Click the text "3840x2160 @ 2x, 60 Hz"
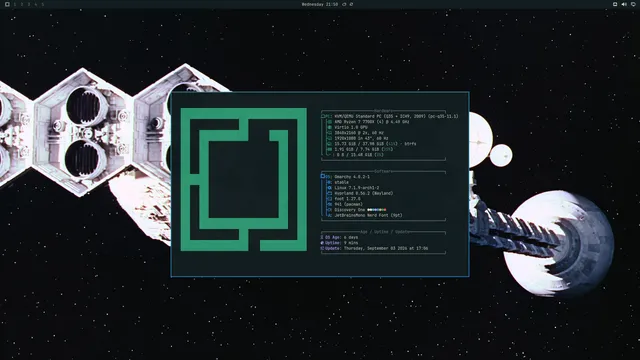 pyautogui.click(x=359, y=133)
